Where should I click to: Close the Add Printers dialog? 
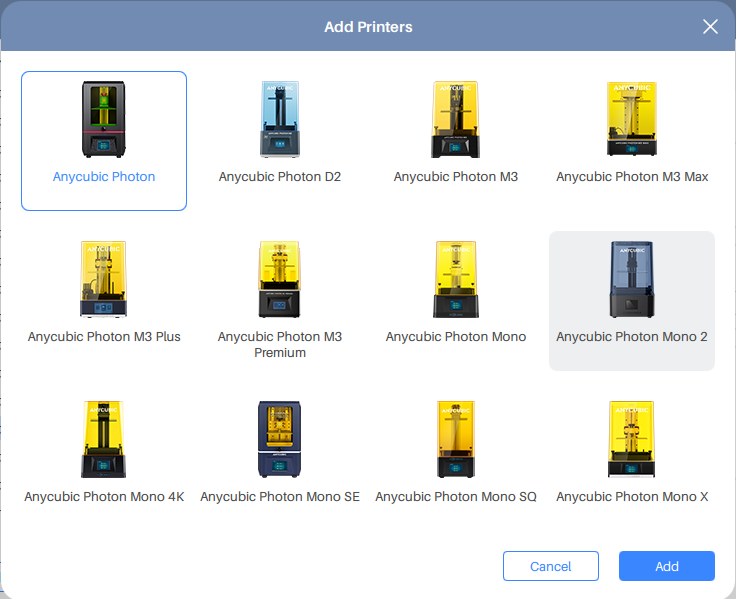pyautogui.click(x=710, y=27)
